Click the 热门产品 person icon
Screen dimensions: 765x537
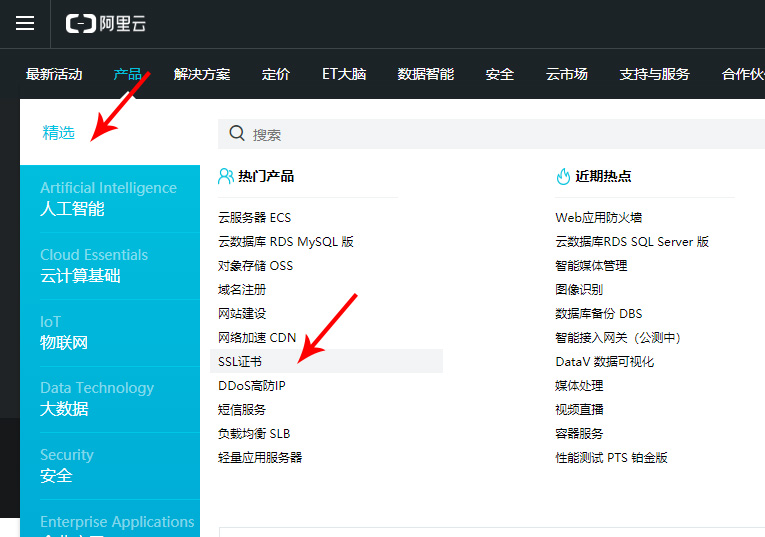[x=225, y=176]
